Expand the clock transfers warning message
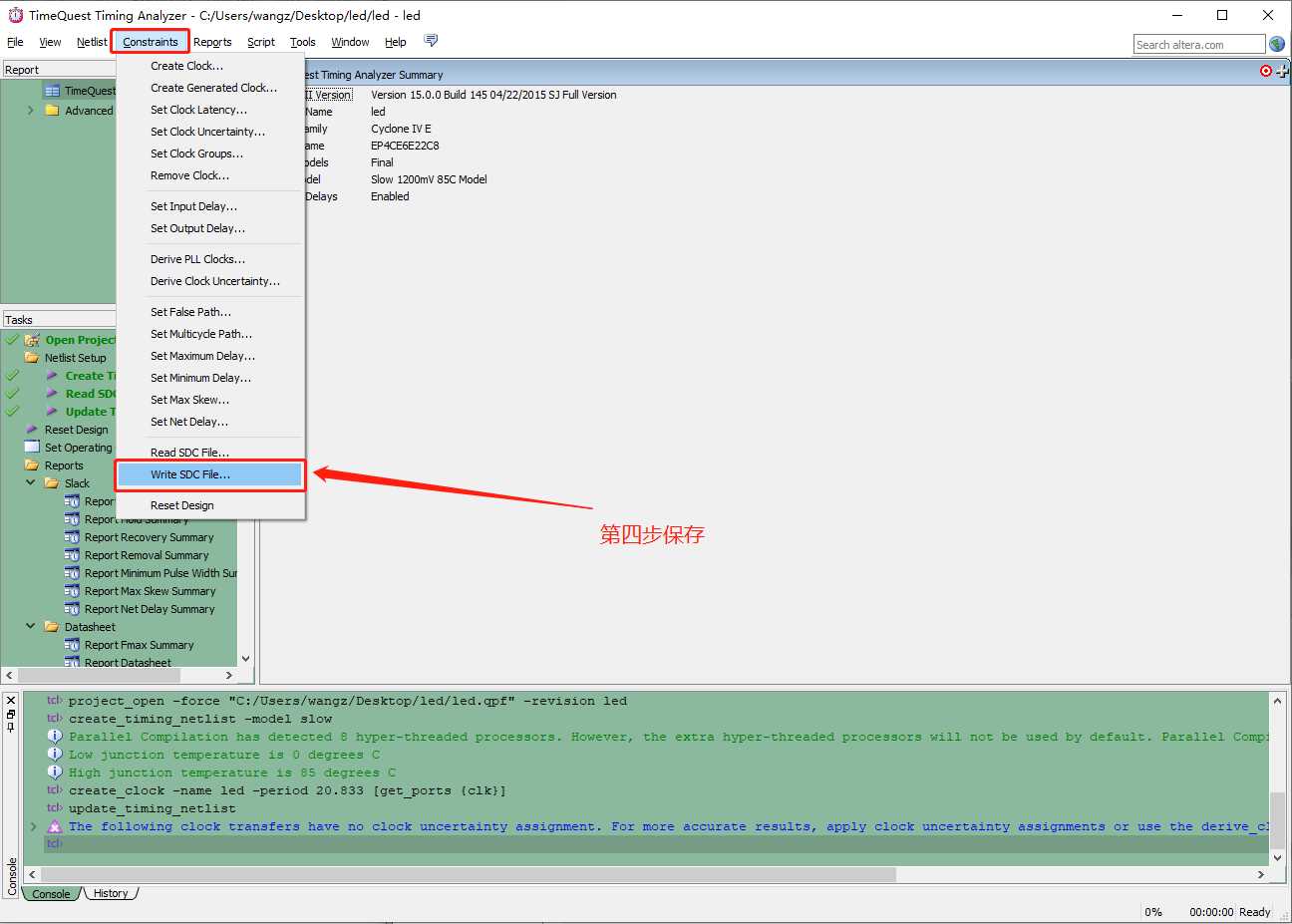Image resolution: width=1292 pixels, height=924 pixels. coord(33,826)
